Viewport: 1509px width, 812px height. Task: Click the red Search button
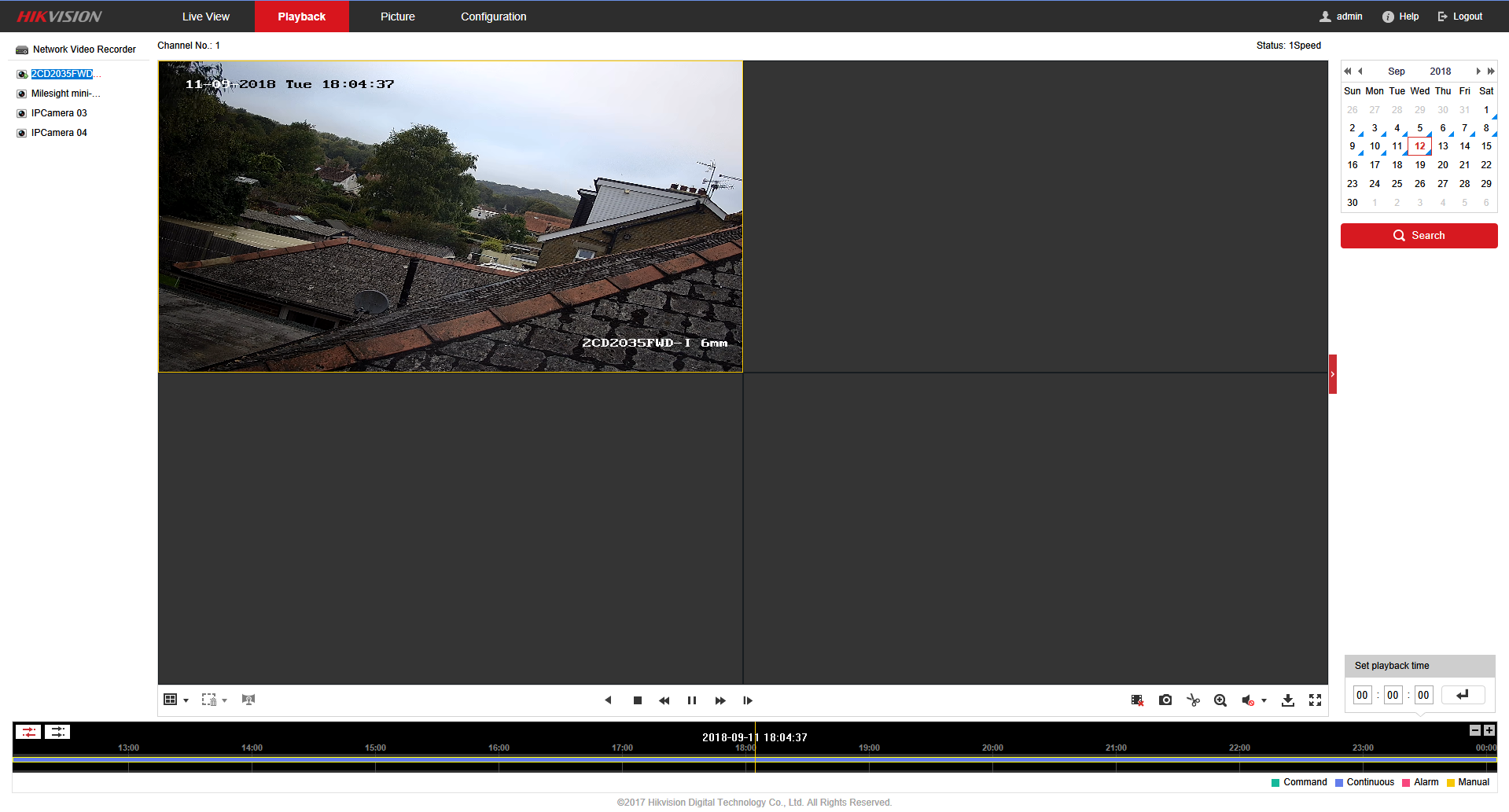pyautogui.click(x=1419, y=236)
